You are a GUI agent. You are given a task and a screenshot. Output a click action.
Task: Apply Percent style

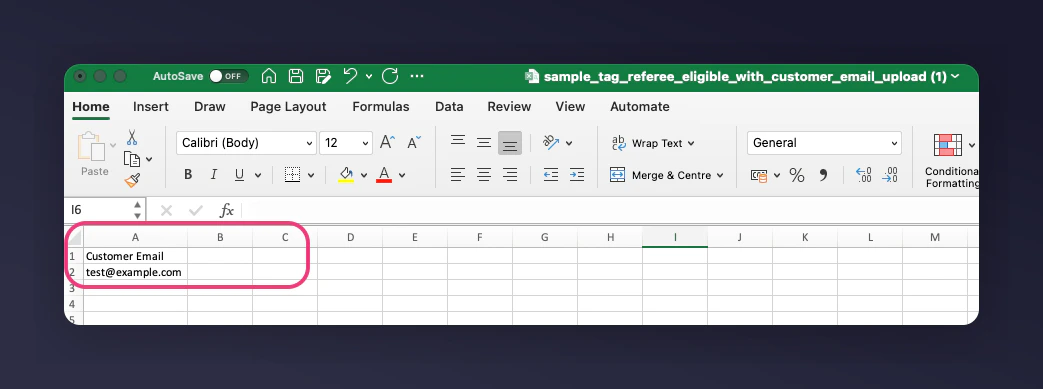[796, 176]
